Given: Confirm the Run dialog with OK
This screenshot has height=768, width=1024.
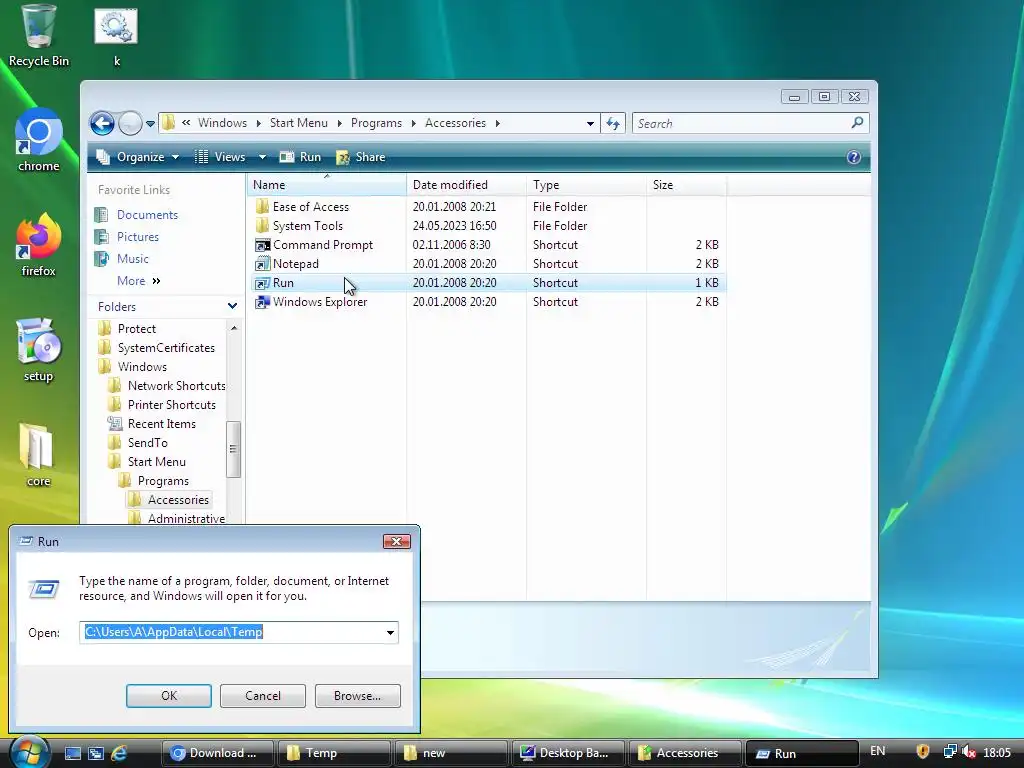Looking at the screenshot, I should pyautogui.click(x=168, y=696).
